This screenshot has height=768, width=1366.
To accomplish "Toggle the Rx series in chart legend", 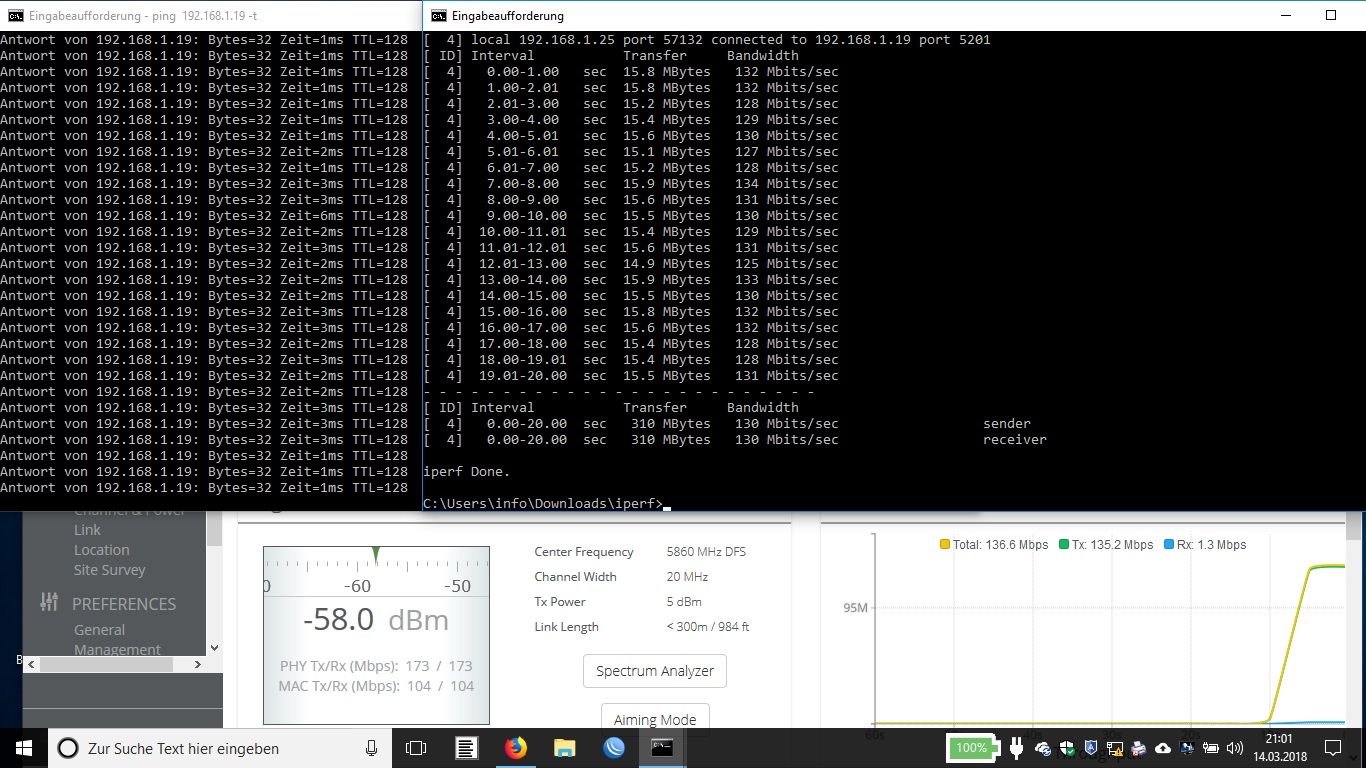I will click(1204, 545).
